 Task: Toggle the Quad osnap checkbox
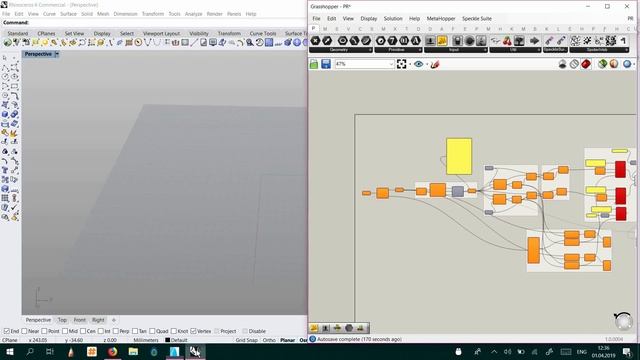click(x=152, y=331)
